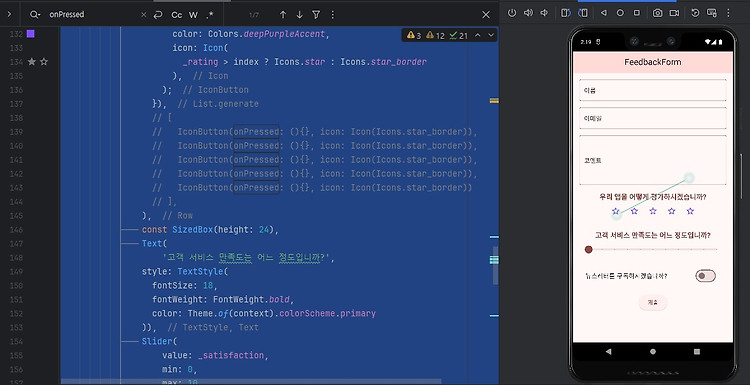Start screen recording with video camera icon
Image resolution: width=750 pixels, height=385 pixels.
coord(674,13)
